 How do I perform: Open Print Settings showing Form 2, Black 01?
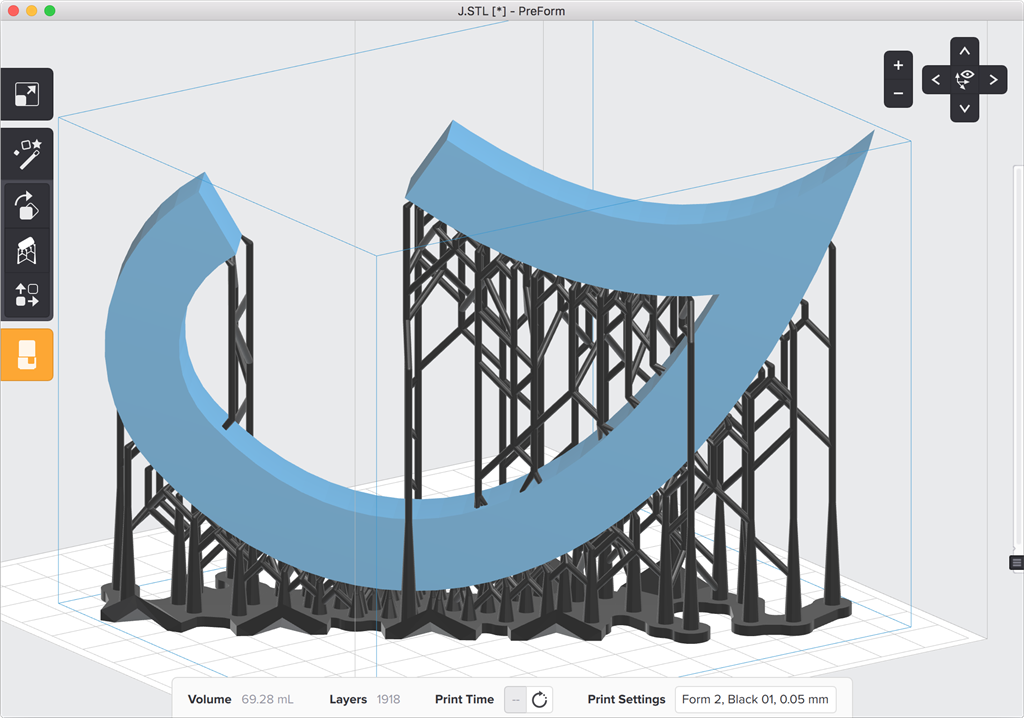click(755, 699)
